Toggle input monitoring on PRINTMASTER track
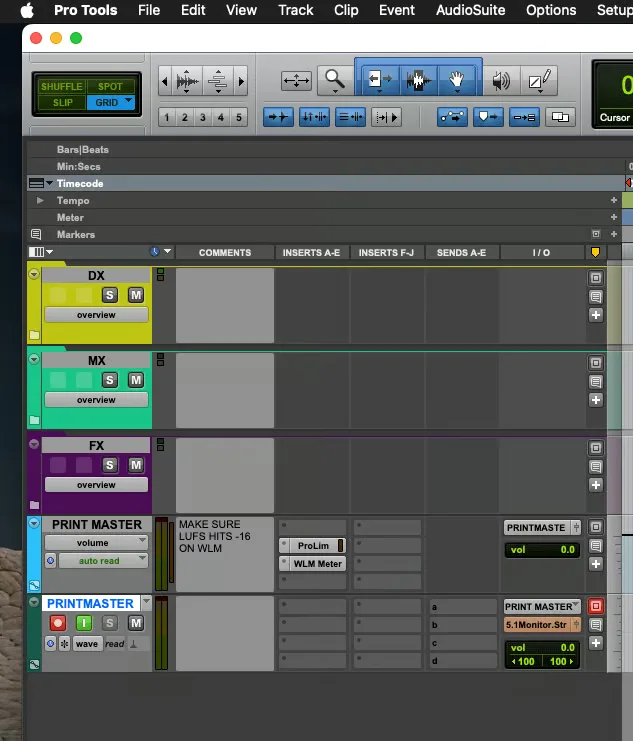This screenshot has height=741, width=633. click(84, 623)
